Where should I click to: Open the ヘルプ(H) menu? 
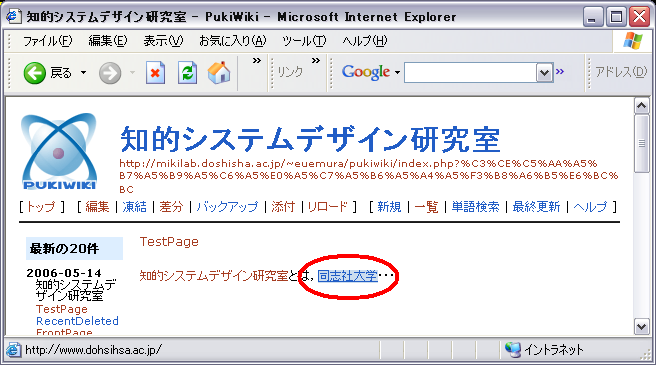point(365,41)
